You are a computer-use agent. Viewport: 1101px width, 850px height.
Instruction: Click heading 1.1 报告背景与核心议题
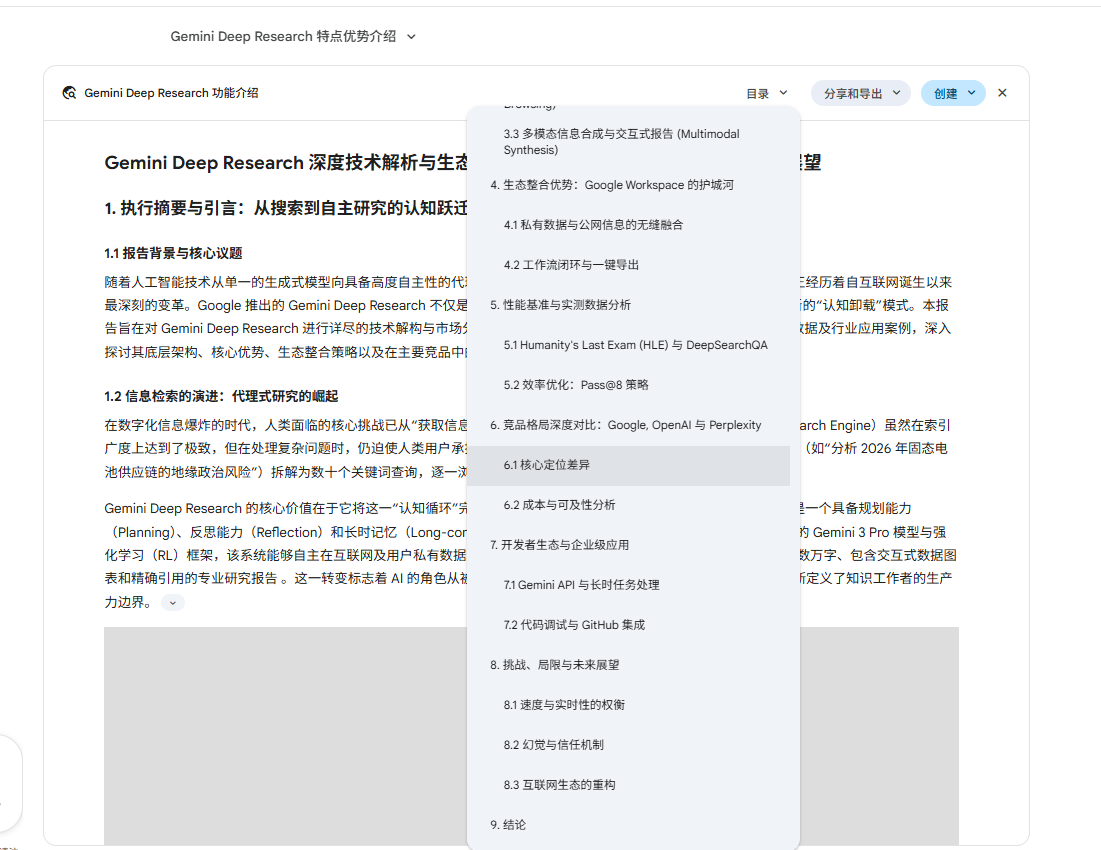tap(173, 253)
